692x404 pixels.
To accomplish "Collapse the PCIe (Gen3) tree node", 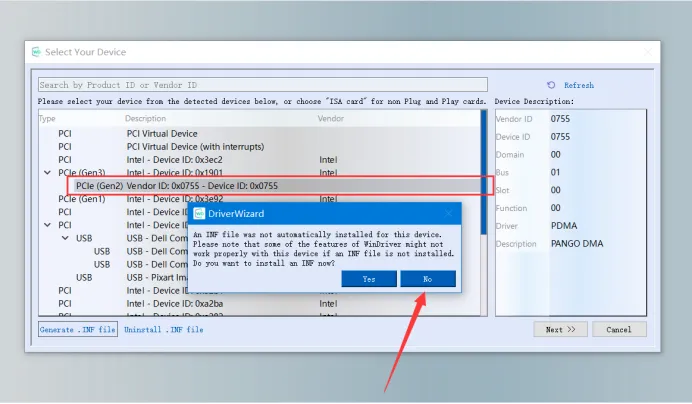I will [46, 172].
